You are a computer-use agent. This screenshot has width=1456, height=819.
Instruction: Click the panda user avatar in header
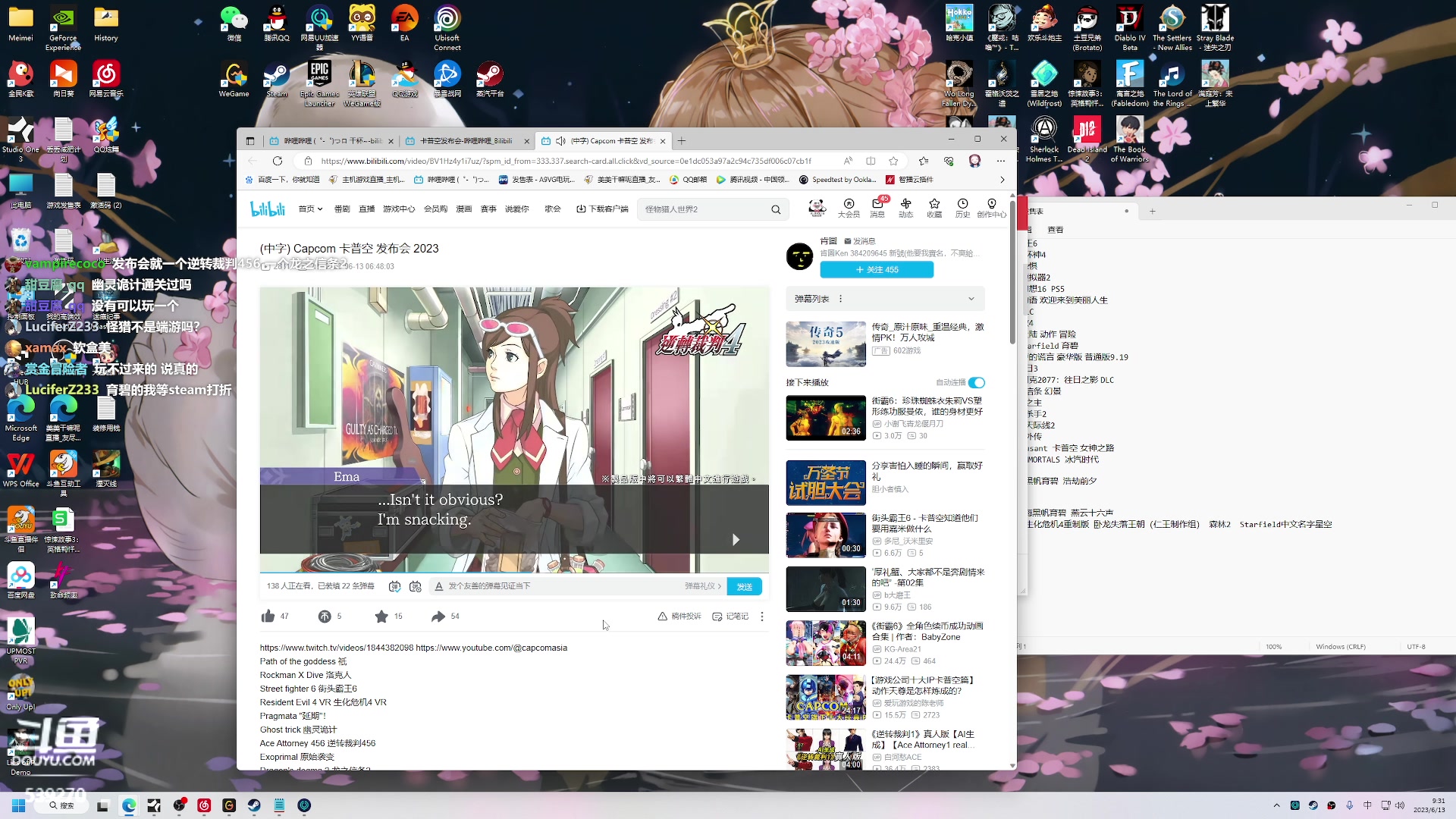click(x=817, y=208)
